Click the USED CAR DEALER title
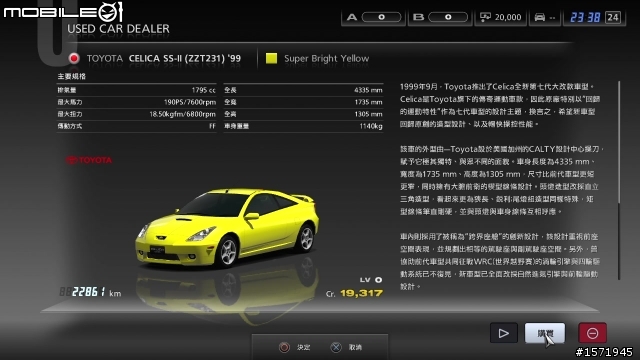Image resolution: width=640 pixels, height=360 pixels. [x=118, y=29]
